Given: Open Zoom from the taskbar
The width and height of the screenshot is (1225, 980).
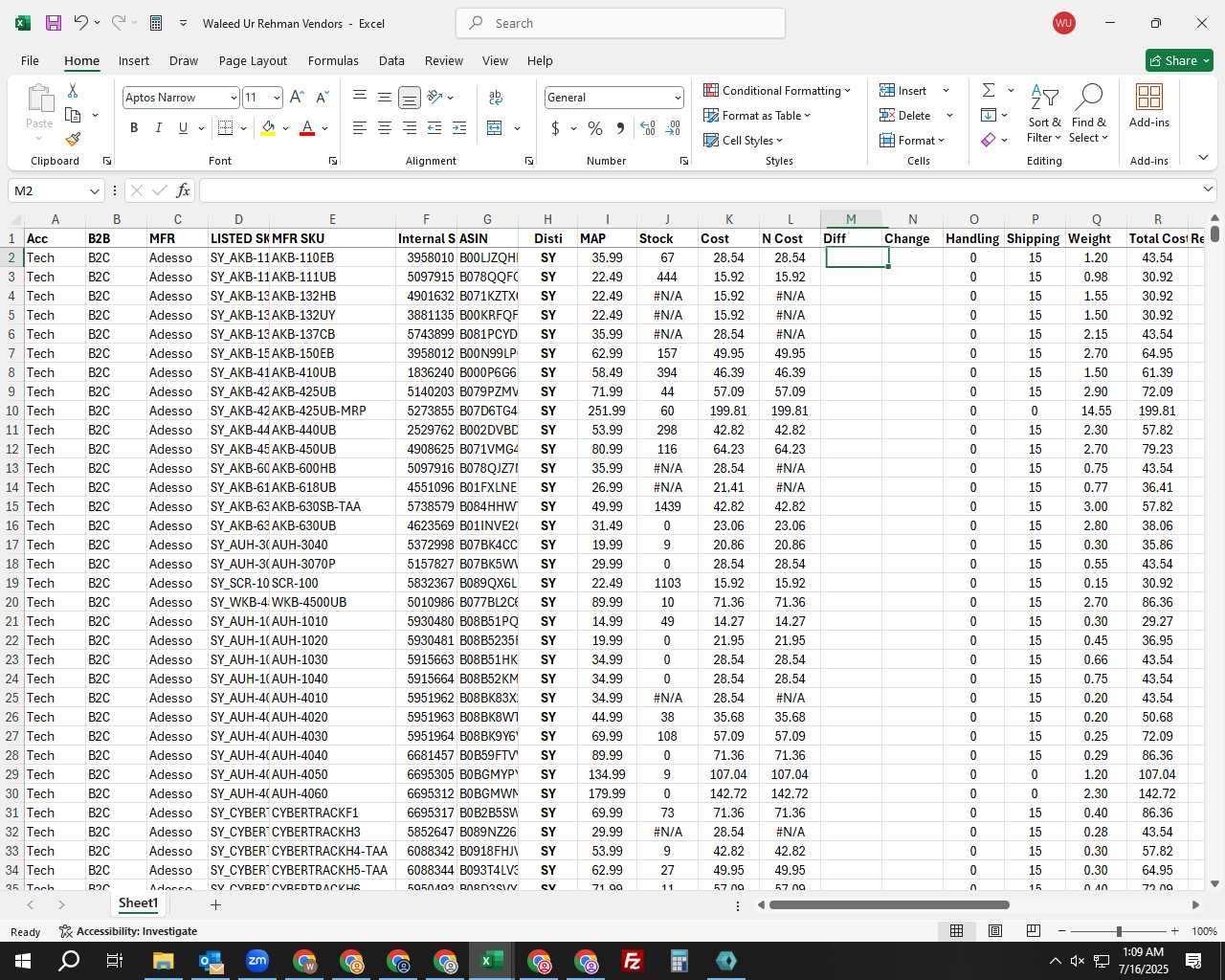Looking at the screenshot, I should [x=257, y=961].
